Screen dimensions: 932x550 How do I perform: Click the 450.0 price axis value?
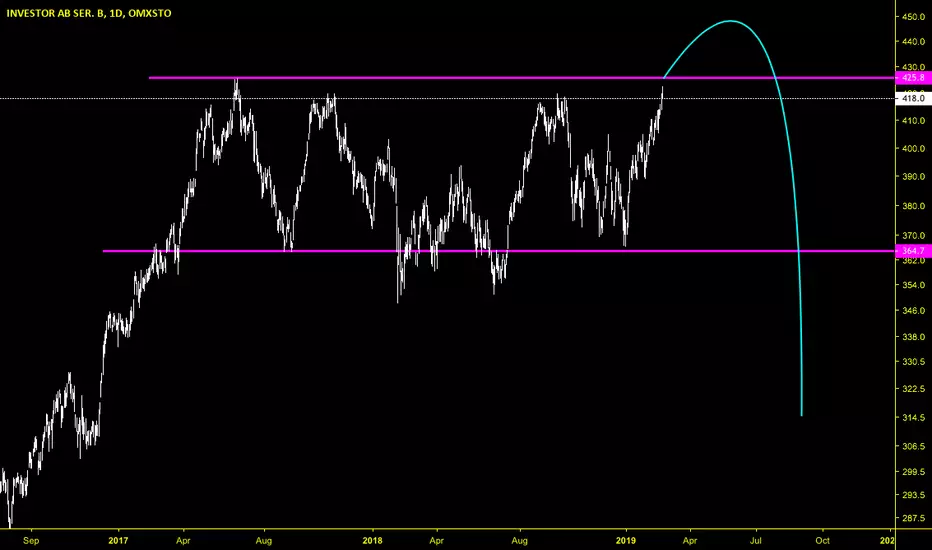914,17
